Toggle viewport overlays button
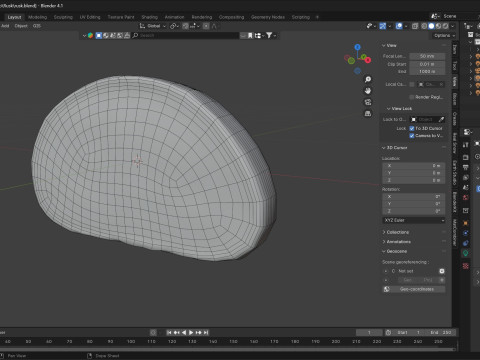Image resolution: width=480 pixels, height=360 pixels. pos(399,26)
